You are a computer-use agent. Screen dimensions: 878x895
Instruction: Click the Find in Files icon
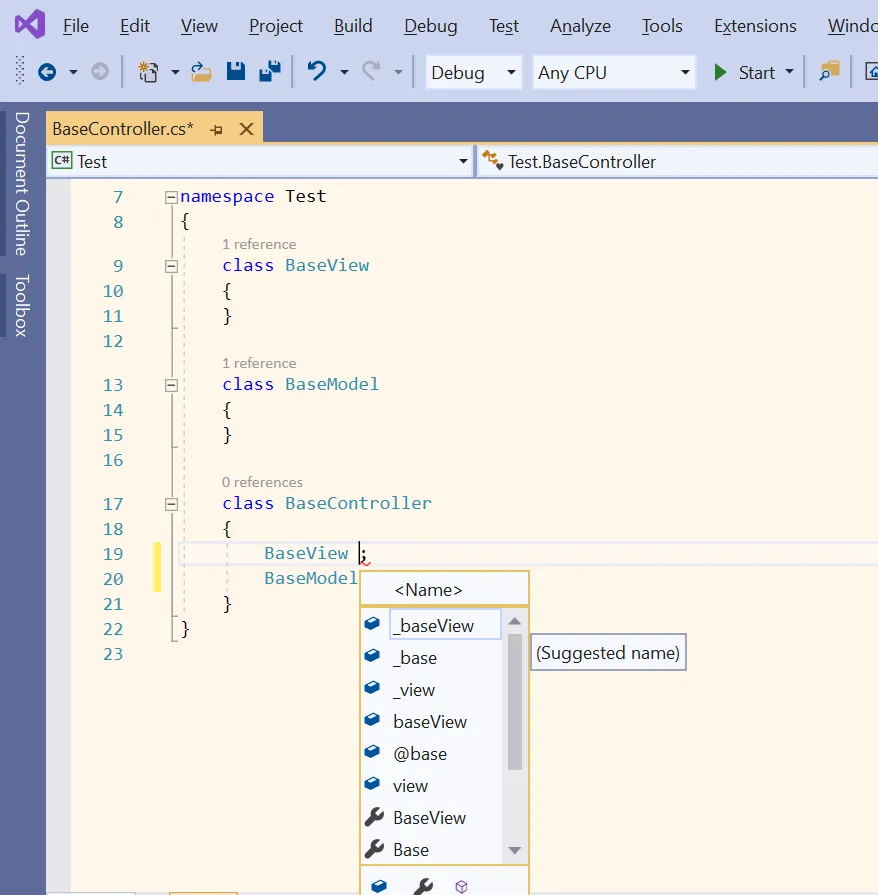tap(829, 72)
